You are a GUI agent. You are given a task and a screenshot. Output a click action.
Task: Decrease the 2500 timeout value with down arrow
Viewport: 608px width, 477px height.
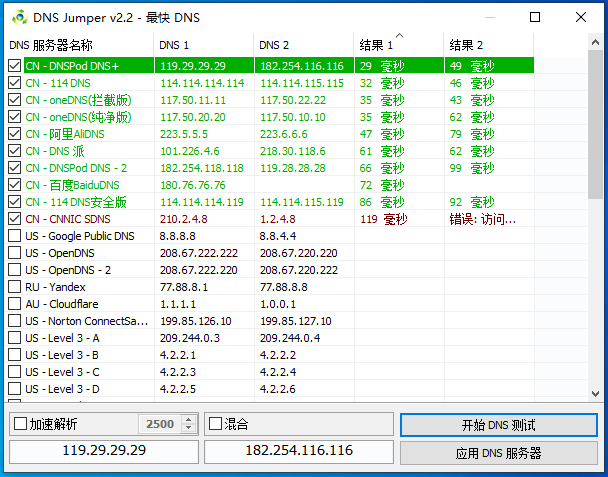(x=188, y=428)
